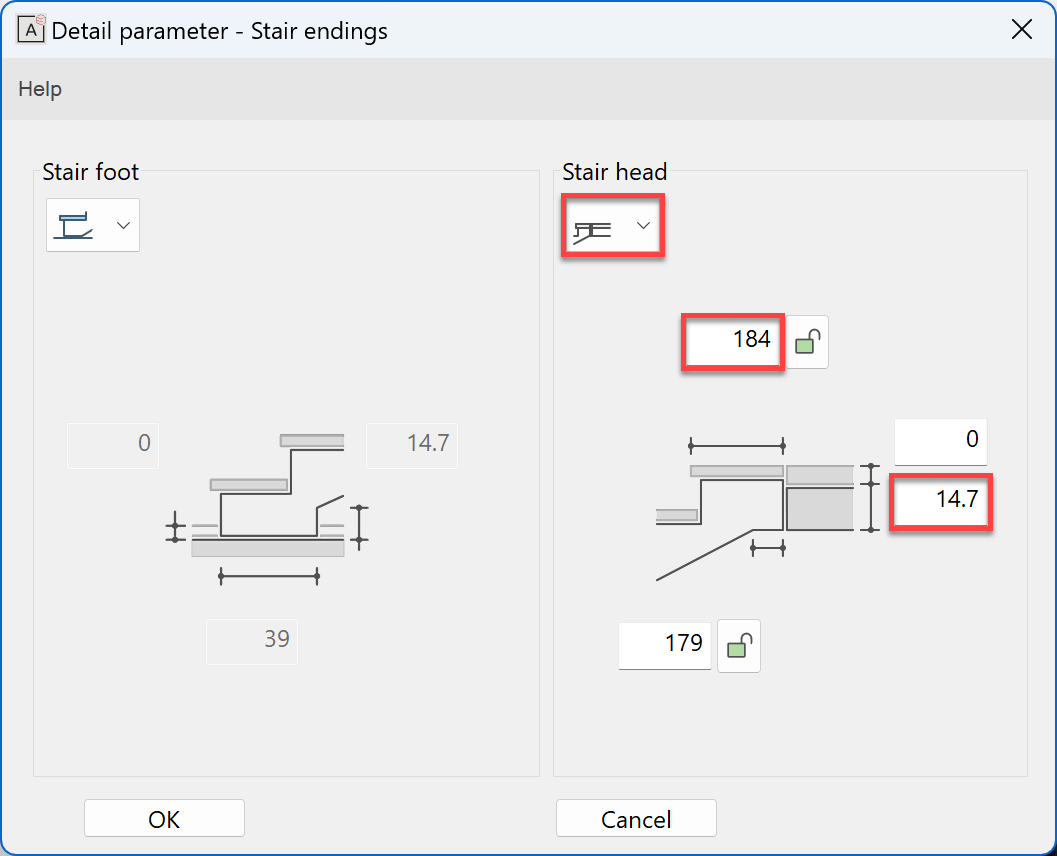The width and height of the screenshot is (1057, 856).
Task: Click the Stair head 184 input field
Action: click(733, 341)
